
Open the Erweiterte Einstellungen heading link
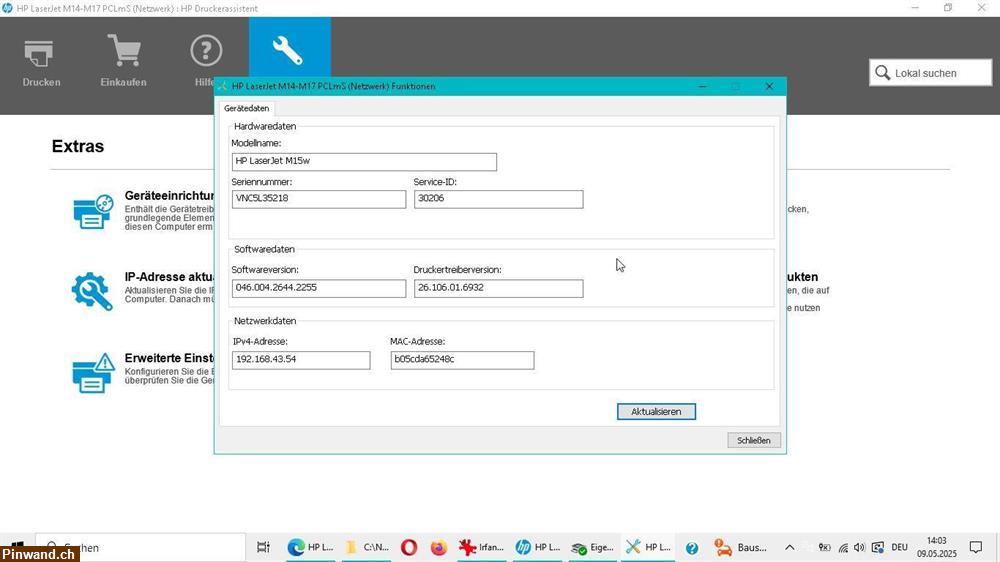click(x=169, y=358)
